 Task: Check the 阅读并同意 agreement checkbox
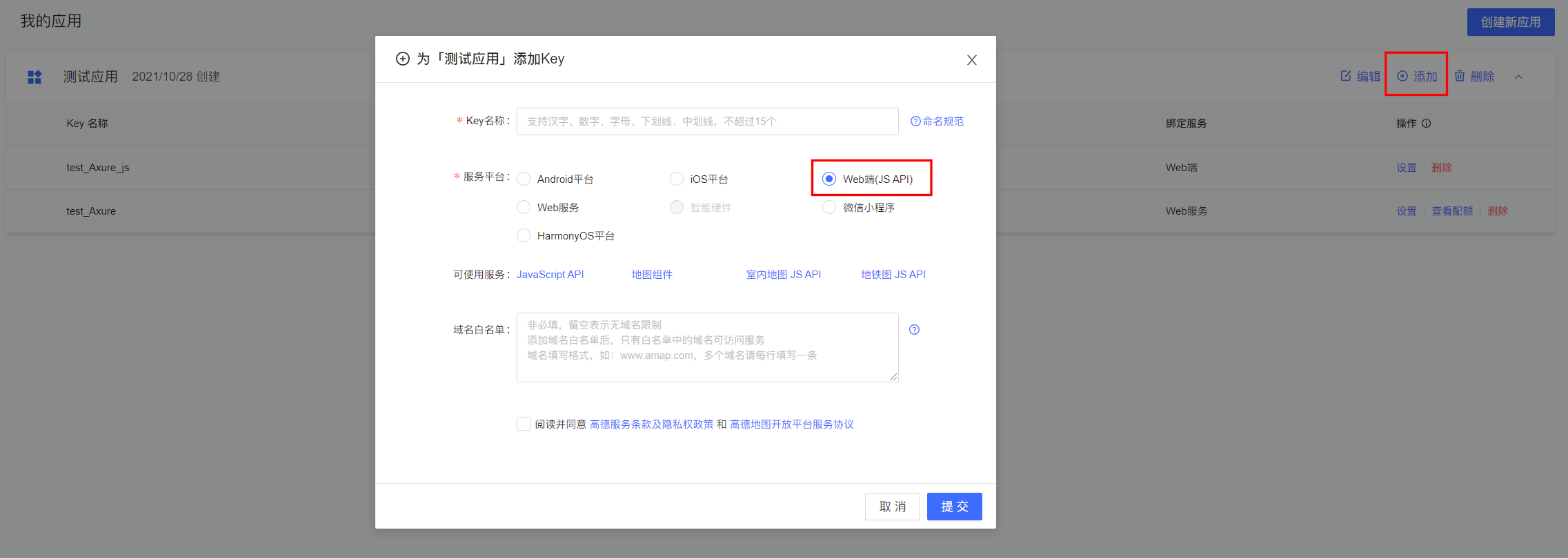[x=524, y=424]
